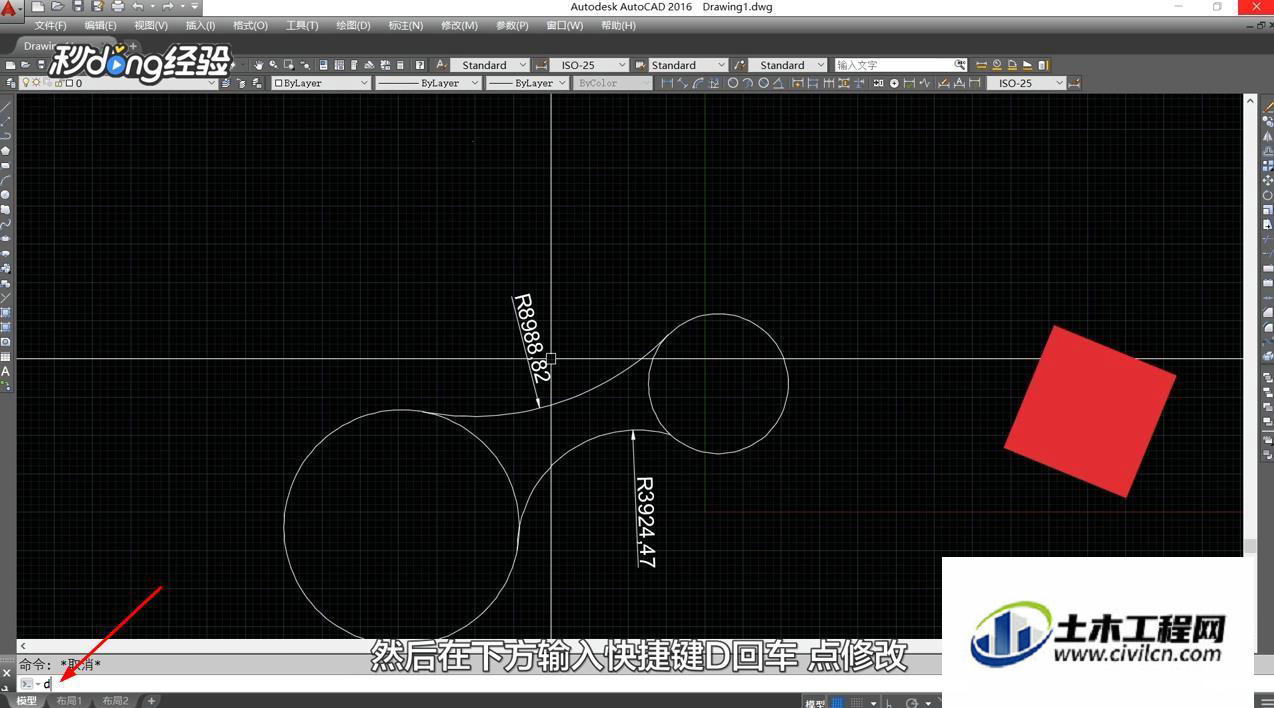Image resolution: width=1274 pixels, height=708 pixels.
Task: Click the aligned dimension tool icon
Action: coord(682,83)
